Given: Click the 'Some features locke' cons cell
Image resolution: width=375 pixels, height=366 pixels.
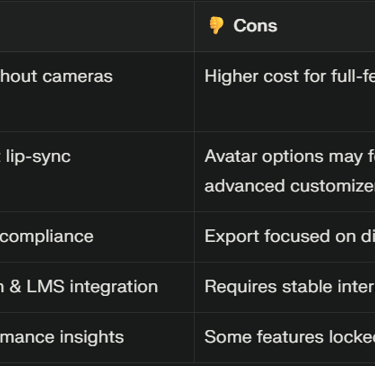Looking at the screenshot, I should [285, 337].
